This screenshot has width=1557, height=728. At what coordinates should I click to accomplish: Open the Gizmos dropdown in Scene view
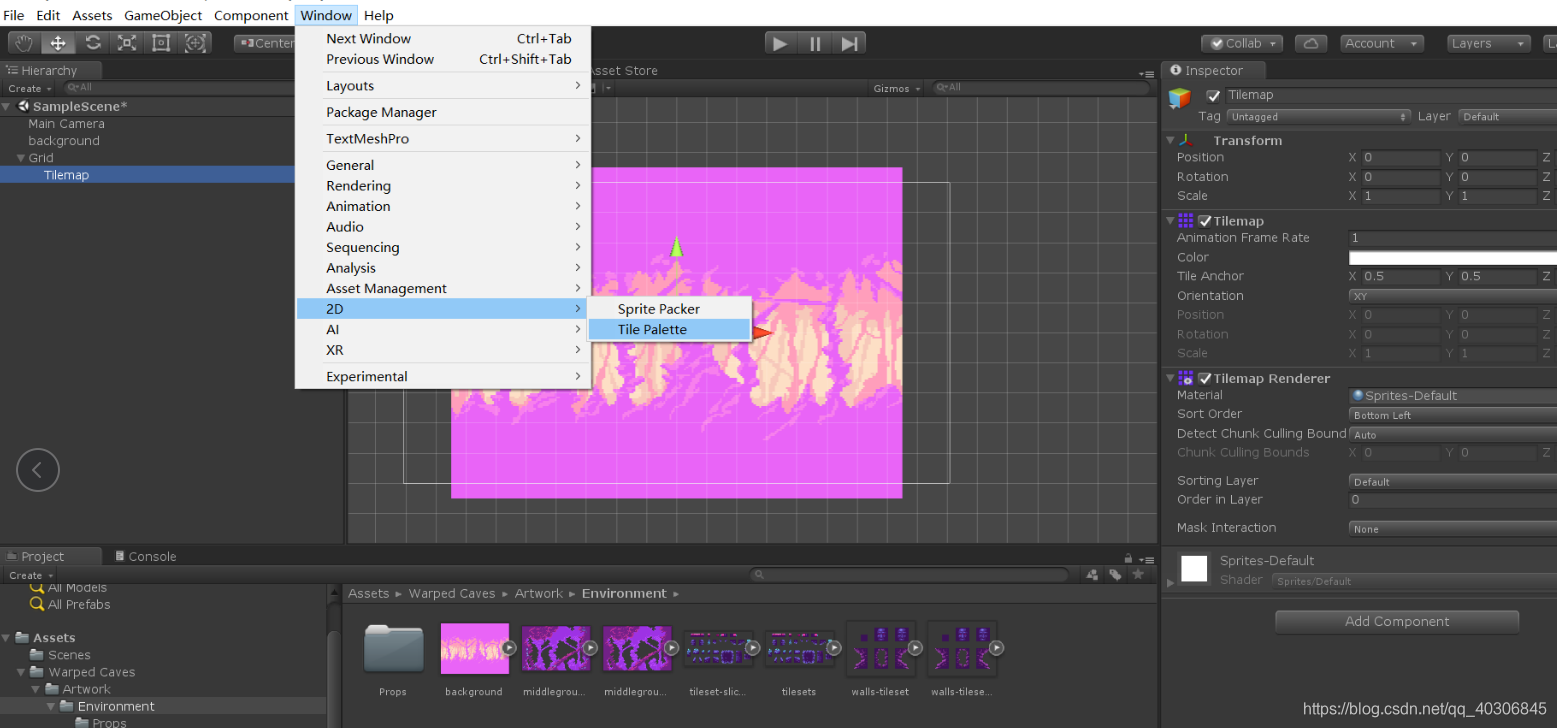[897, 88]
